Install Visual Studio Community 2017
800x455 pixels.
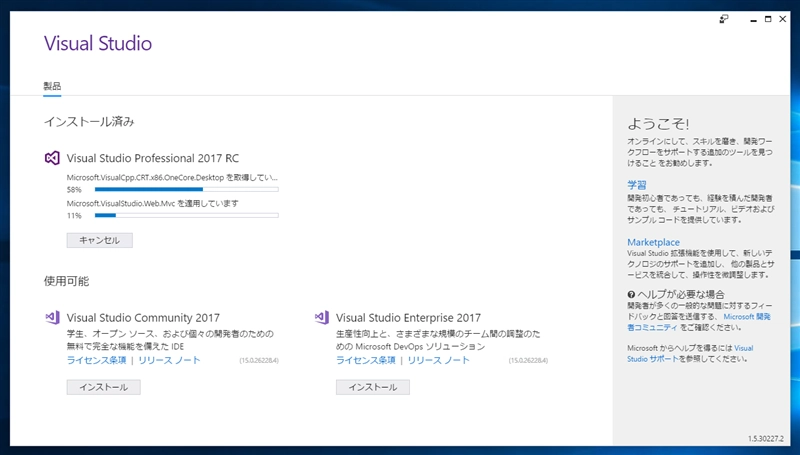104,387
